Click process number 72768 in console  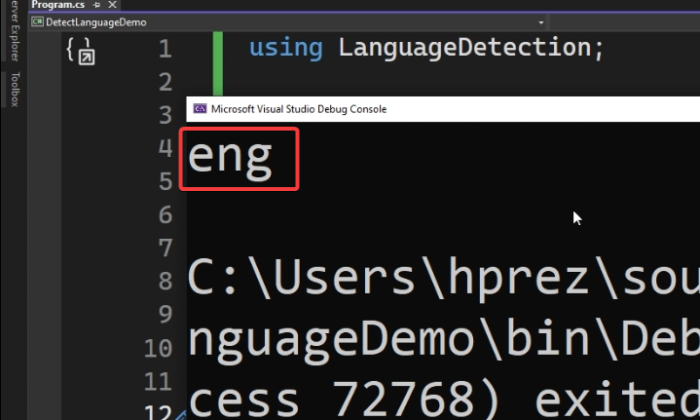click(403, 399)
